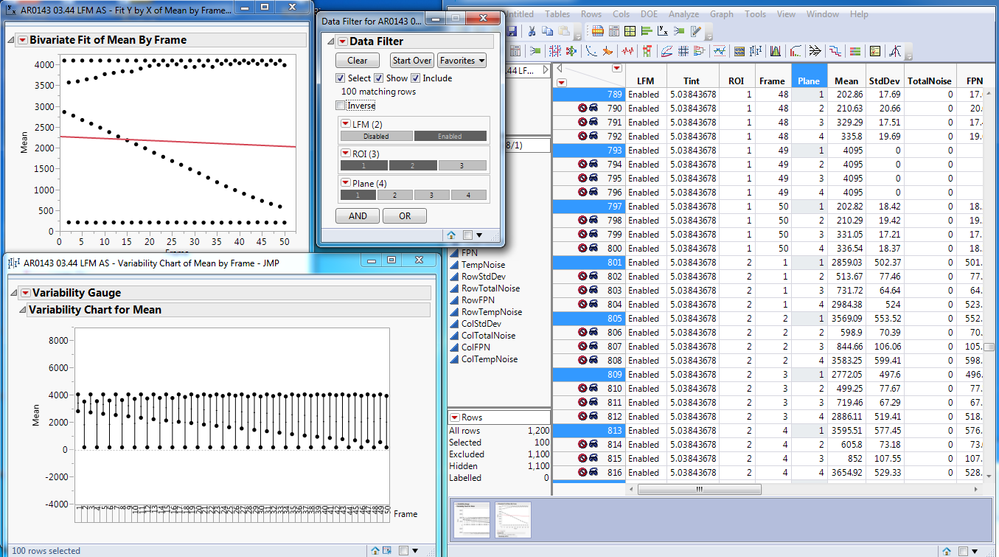Enable the Inverse checkbox
This screenshot has height=557, width=999.
pos(340,105)
